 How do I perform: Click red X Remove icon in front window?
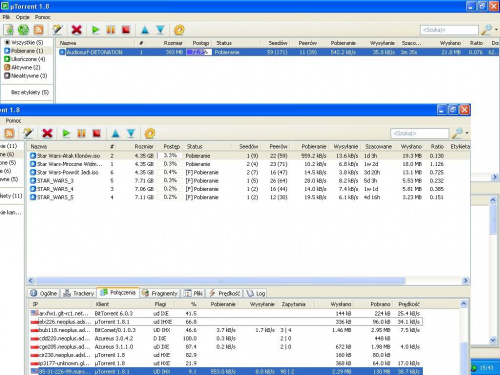pos(47,133)
